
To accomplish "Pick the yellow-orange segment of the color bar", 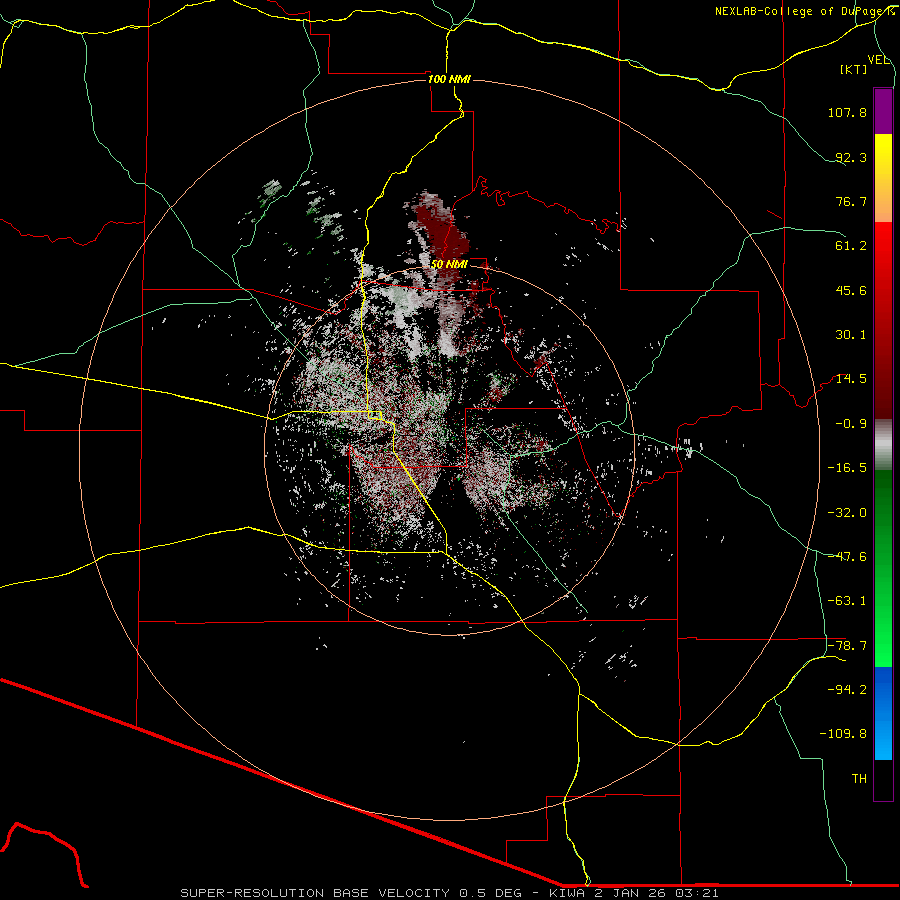I will click(883, 178).
